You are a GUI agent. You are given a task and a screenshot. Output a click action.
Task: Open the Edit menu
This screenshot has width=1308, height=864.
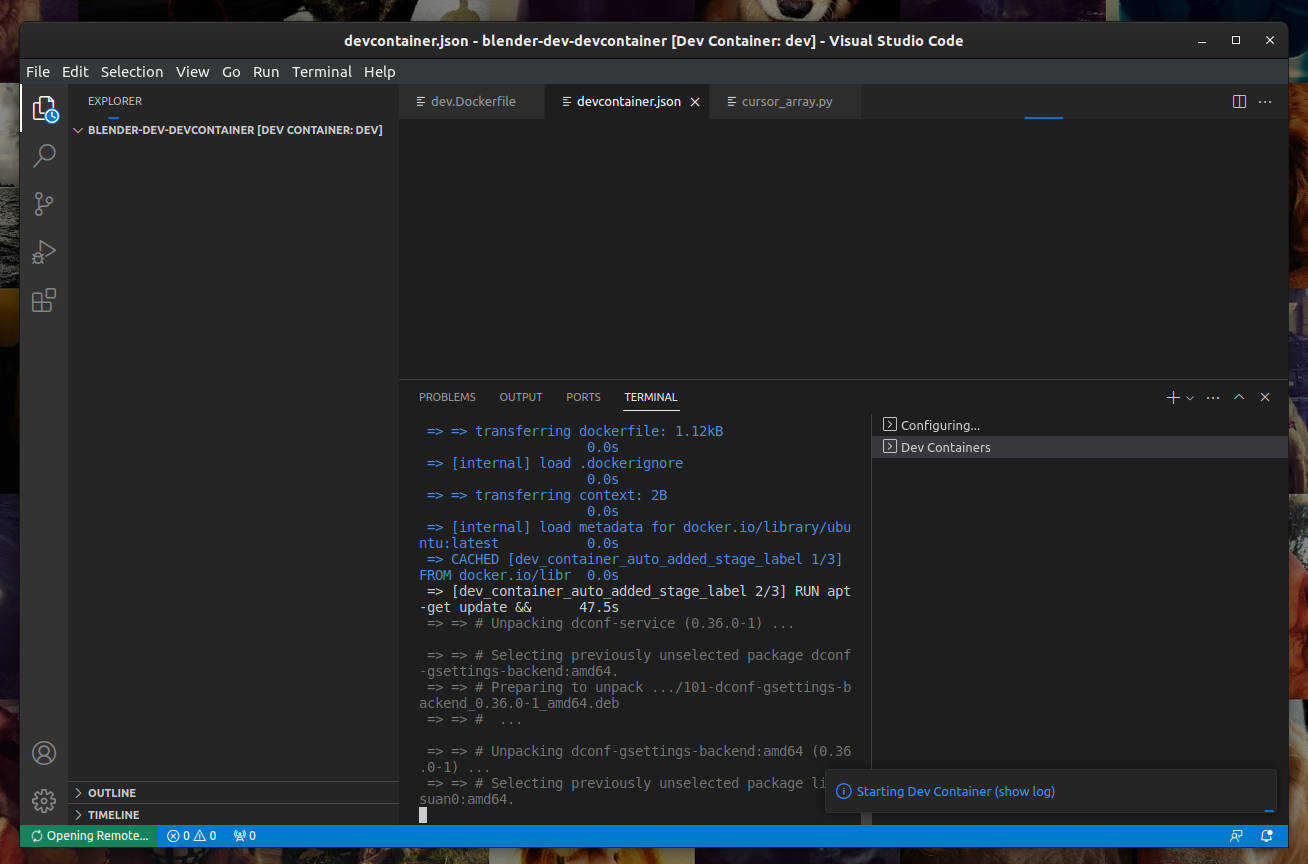75,72
